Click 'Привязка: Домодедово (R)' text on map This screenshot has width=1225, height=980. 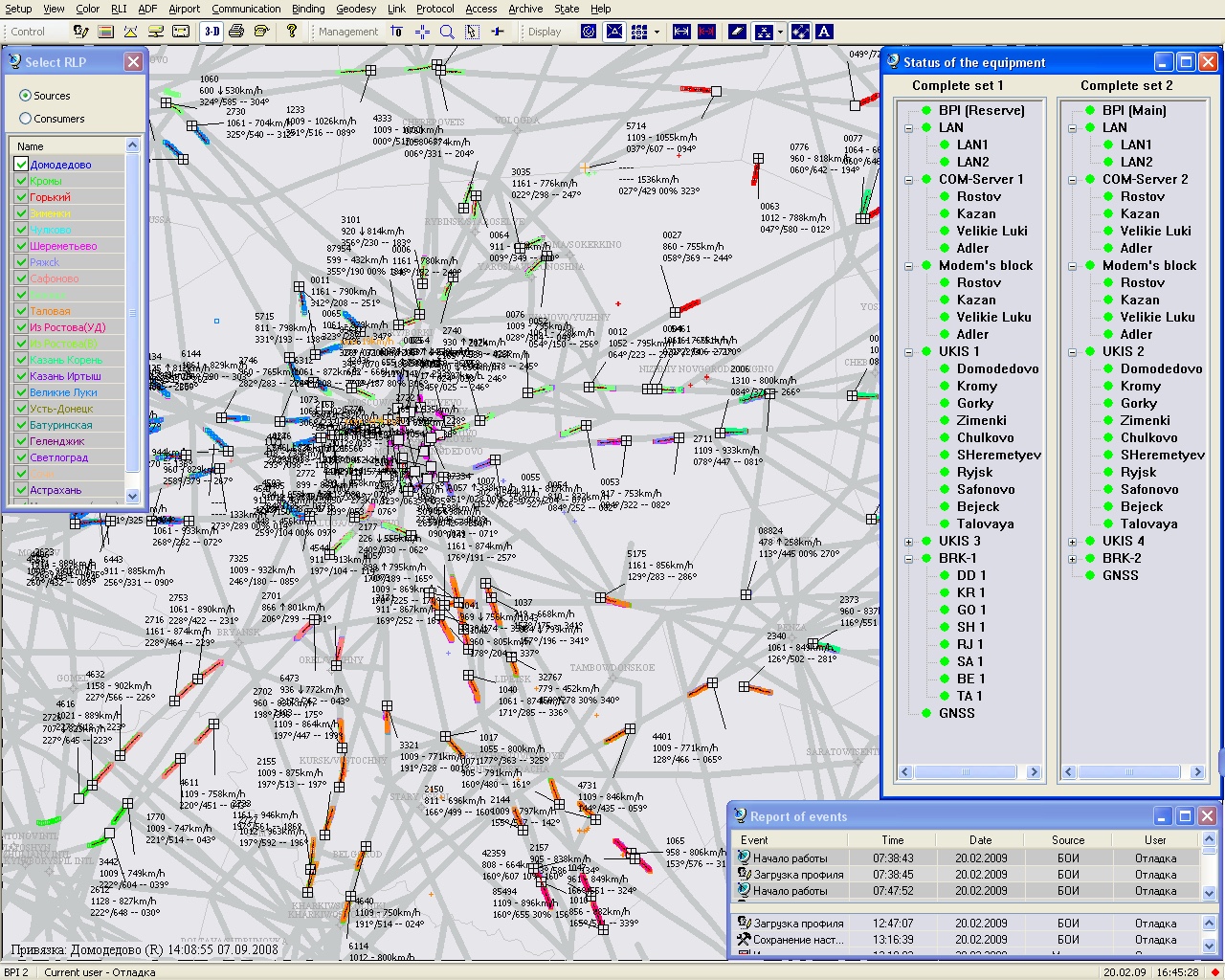click(88, 950)
